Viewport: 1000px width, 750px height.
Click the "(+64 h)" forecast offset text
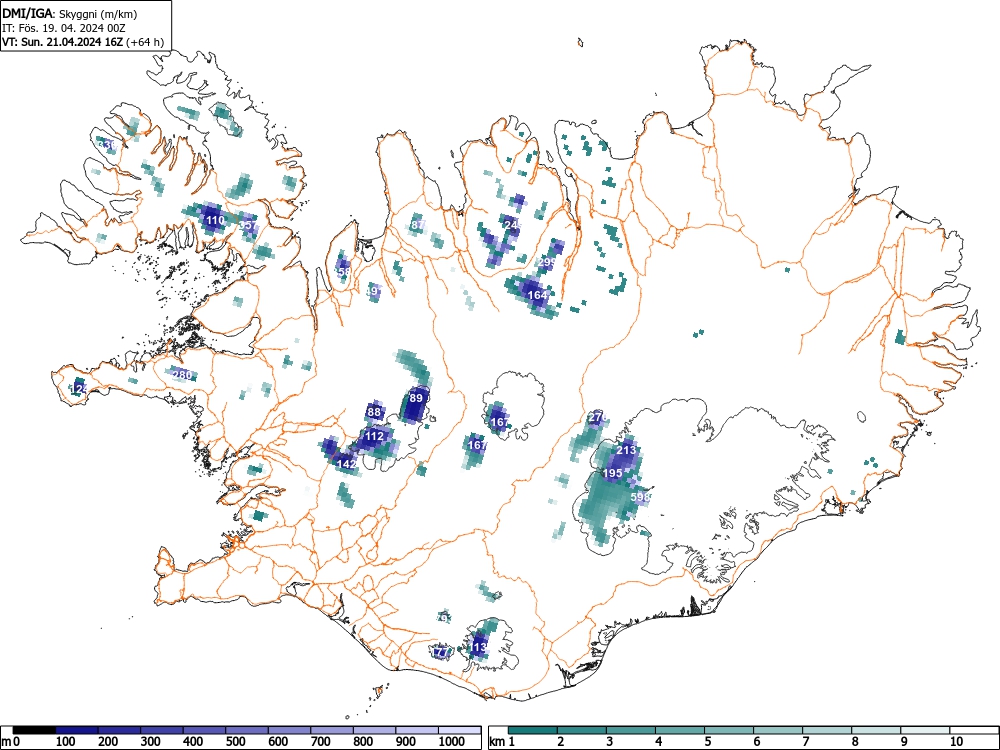(146, 42)
